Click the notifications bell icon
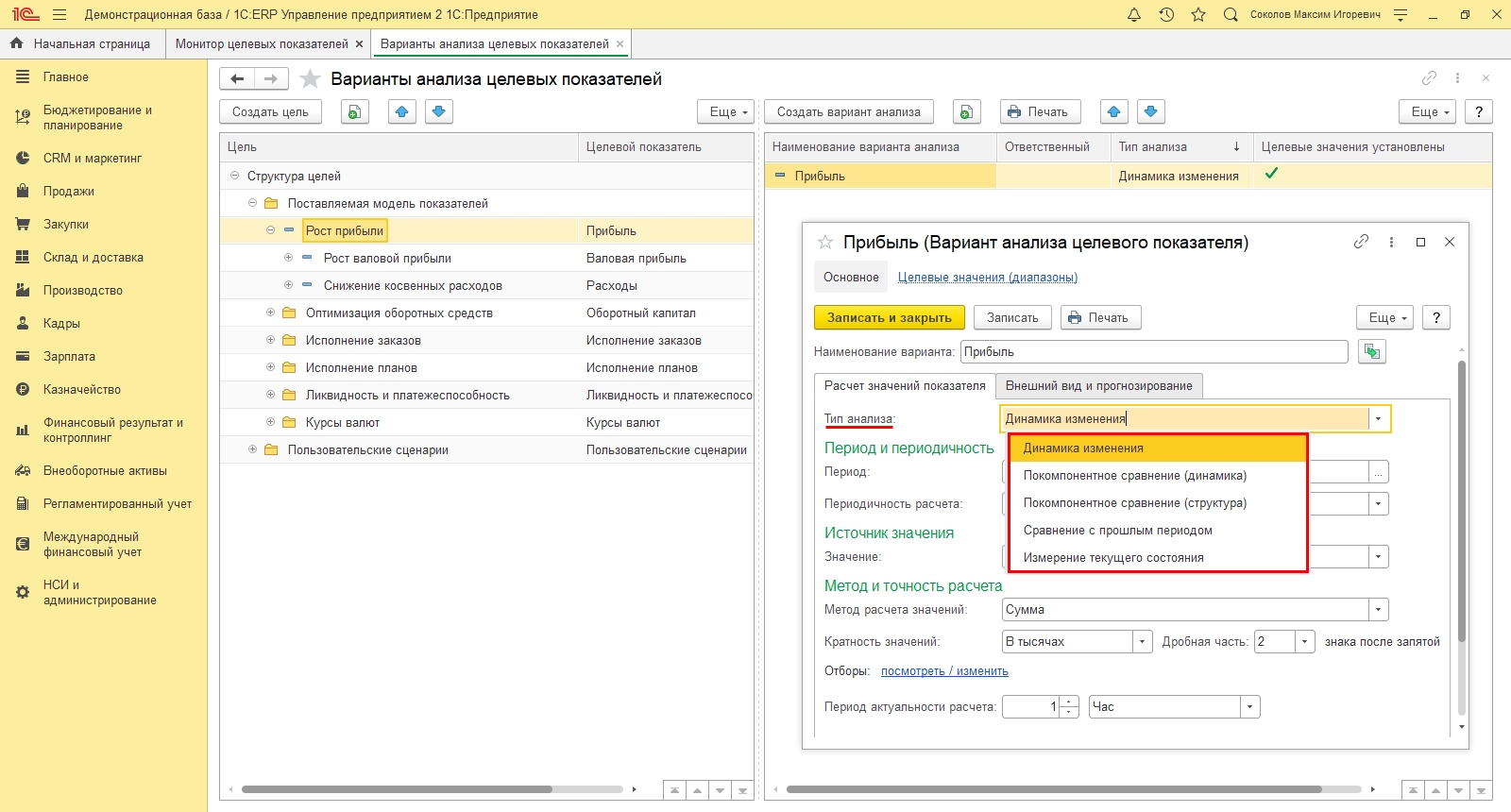1511x812 pixels. (1134, 14)
